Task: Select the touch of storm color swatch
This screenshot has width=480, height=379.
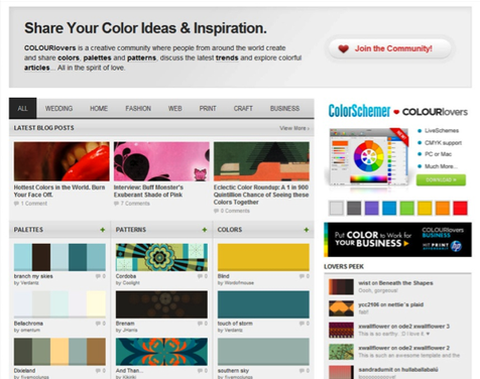Action: coord(263,304)
